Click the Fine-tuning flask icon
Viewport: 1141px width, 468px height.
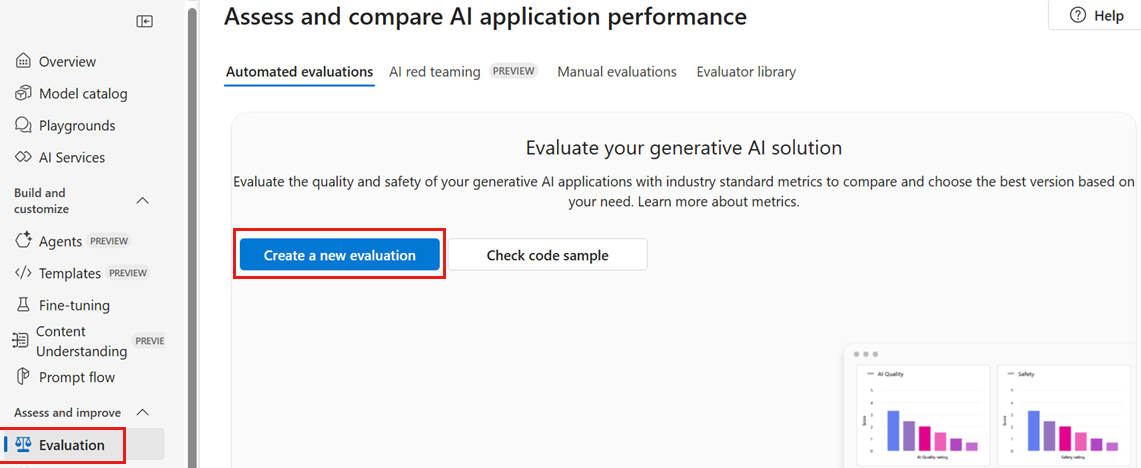coord(23,305)
